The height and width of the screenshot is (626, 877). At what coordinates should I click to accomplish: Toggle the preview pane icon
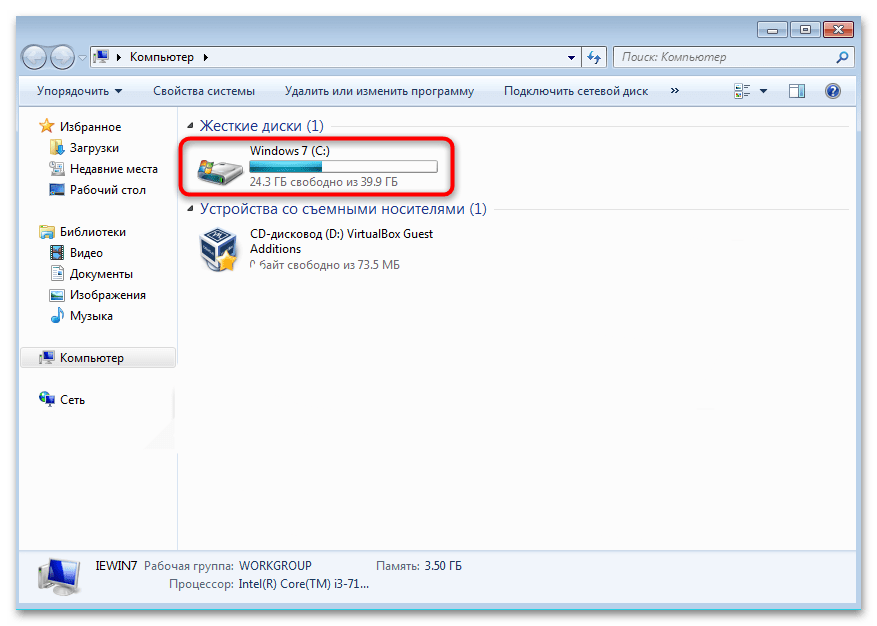[797, 91]
